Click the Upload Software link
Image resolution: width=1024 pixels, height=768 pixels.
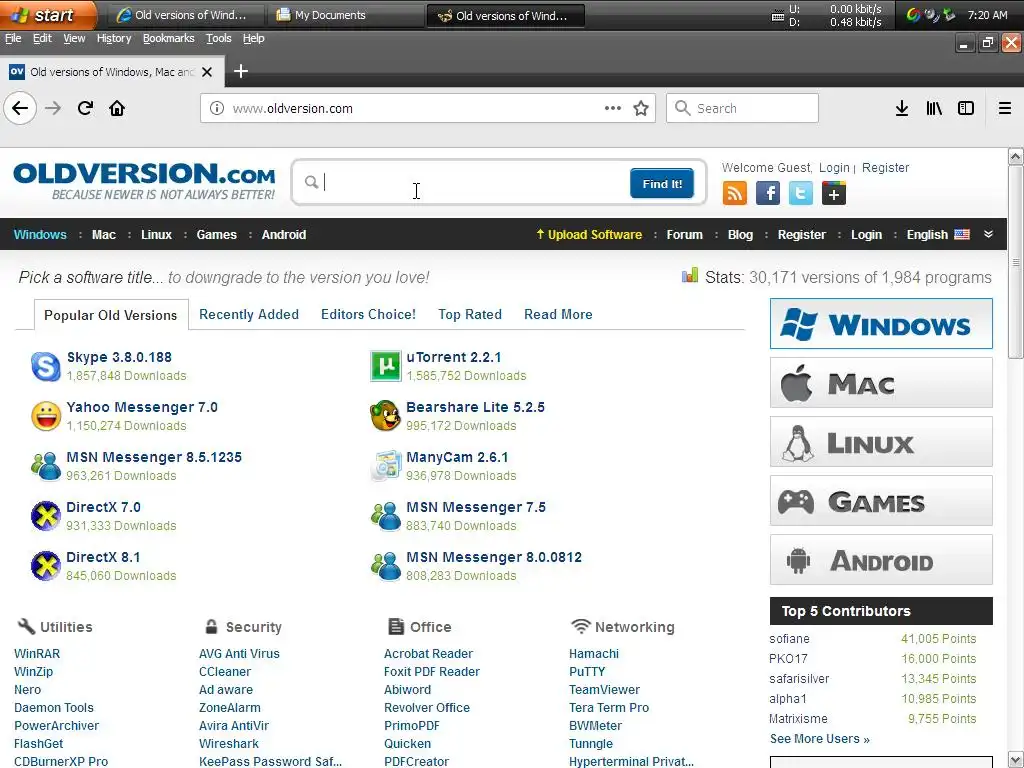[589, 234]
